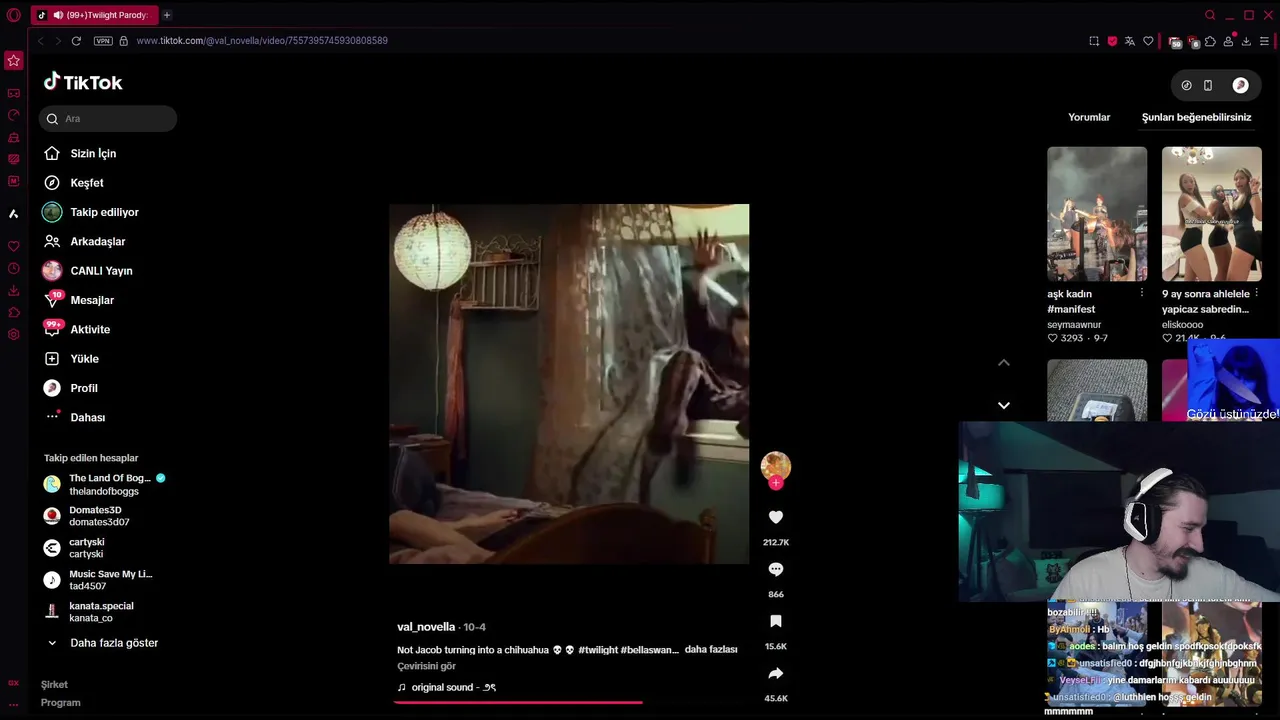
Task: Open the Aktivite notifications
Action: pyautogui.click(x=76, y=329)
